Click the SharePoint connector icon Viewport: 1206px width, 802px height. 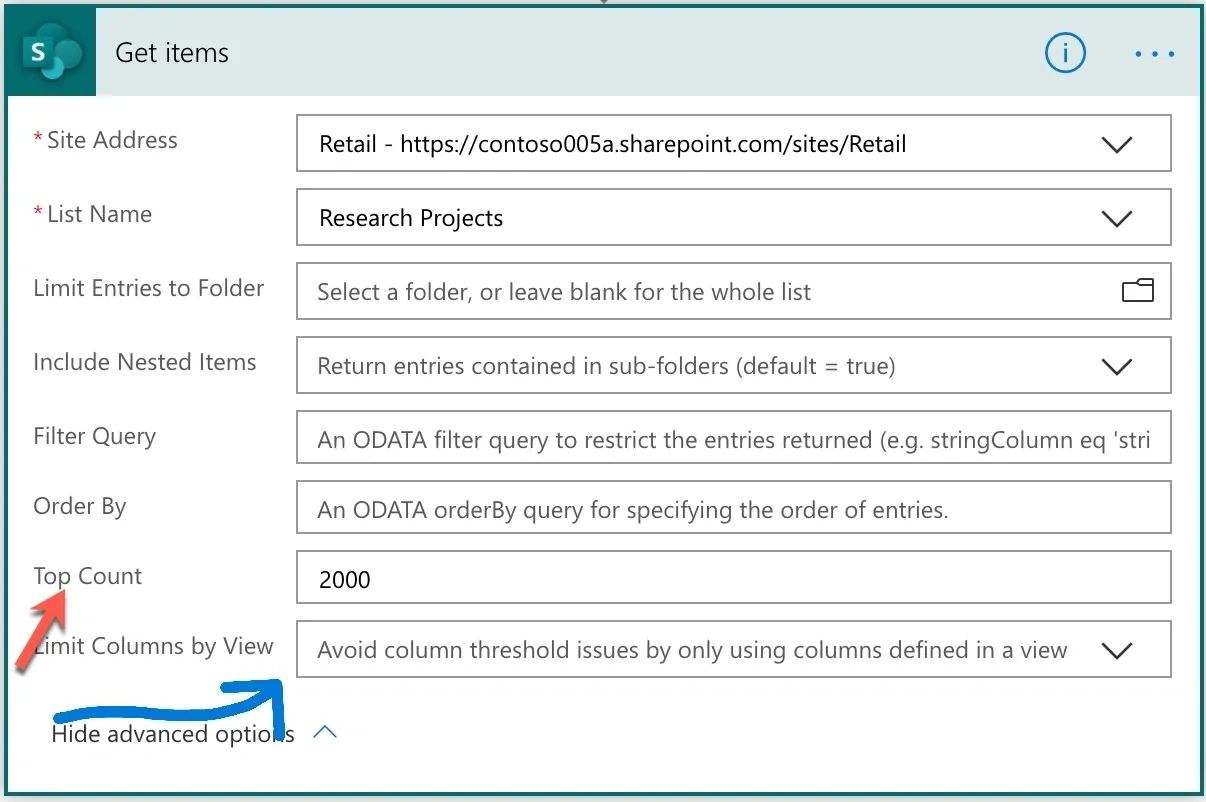click(x=52, y=53)
